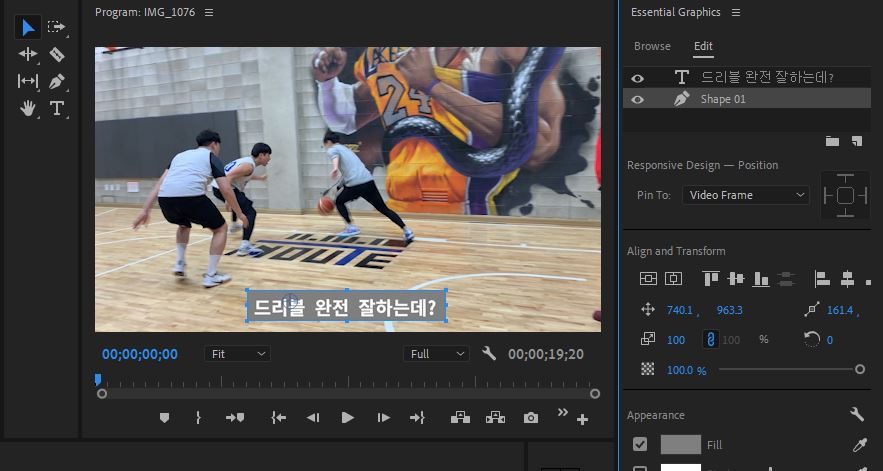The width and height of the screenshot is (883, 471).
Task: Horizontal center in frame button
Action: 674,278
